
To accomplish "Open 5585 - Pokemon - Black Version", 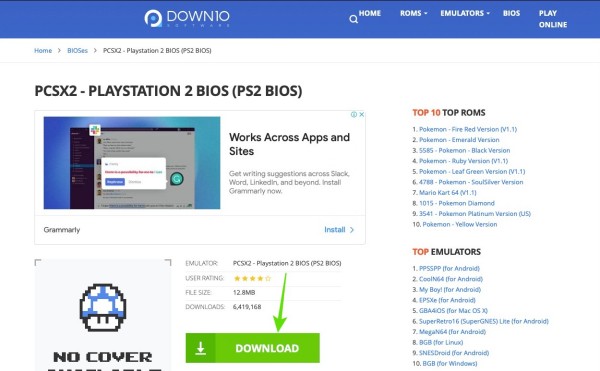I will pos(465,150).
